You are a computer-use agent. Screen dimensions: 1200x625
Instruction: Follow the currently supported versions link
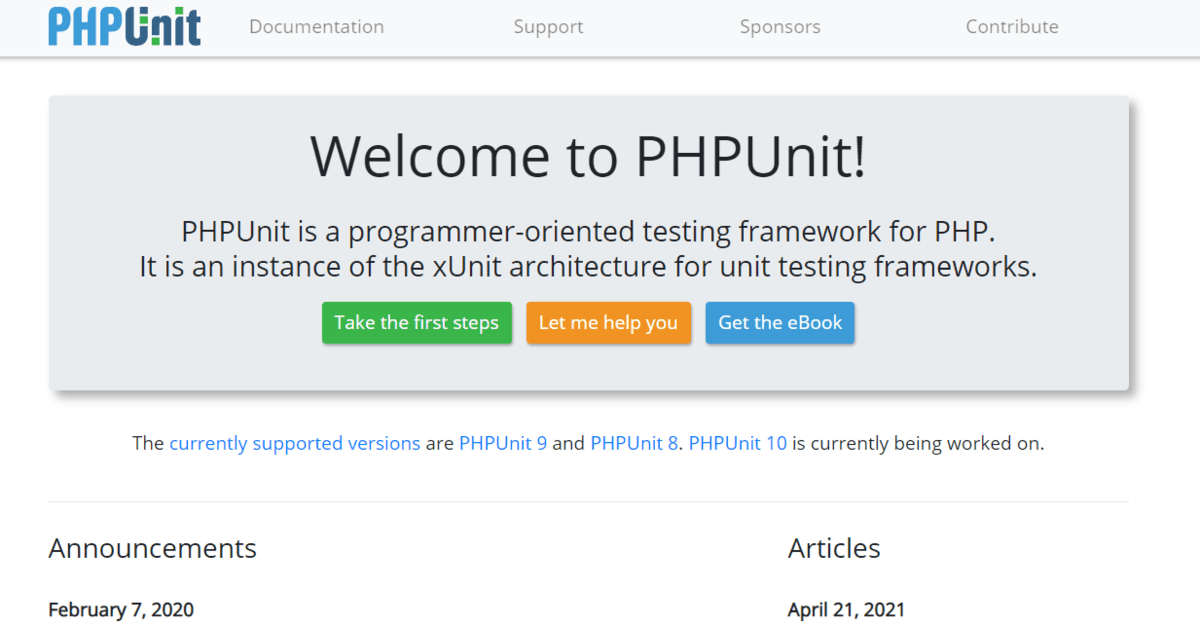295,443
